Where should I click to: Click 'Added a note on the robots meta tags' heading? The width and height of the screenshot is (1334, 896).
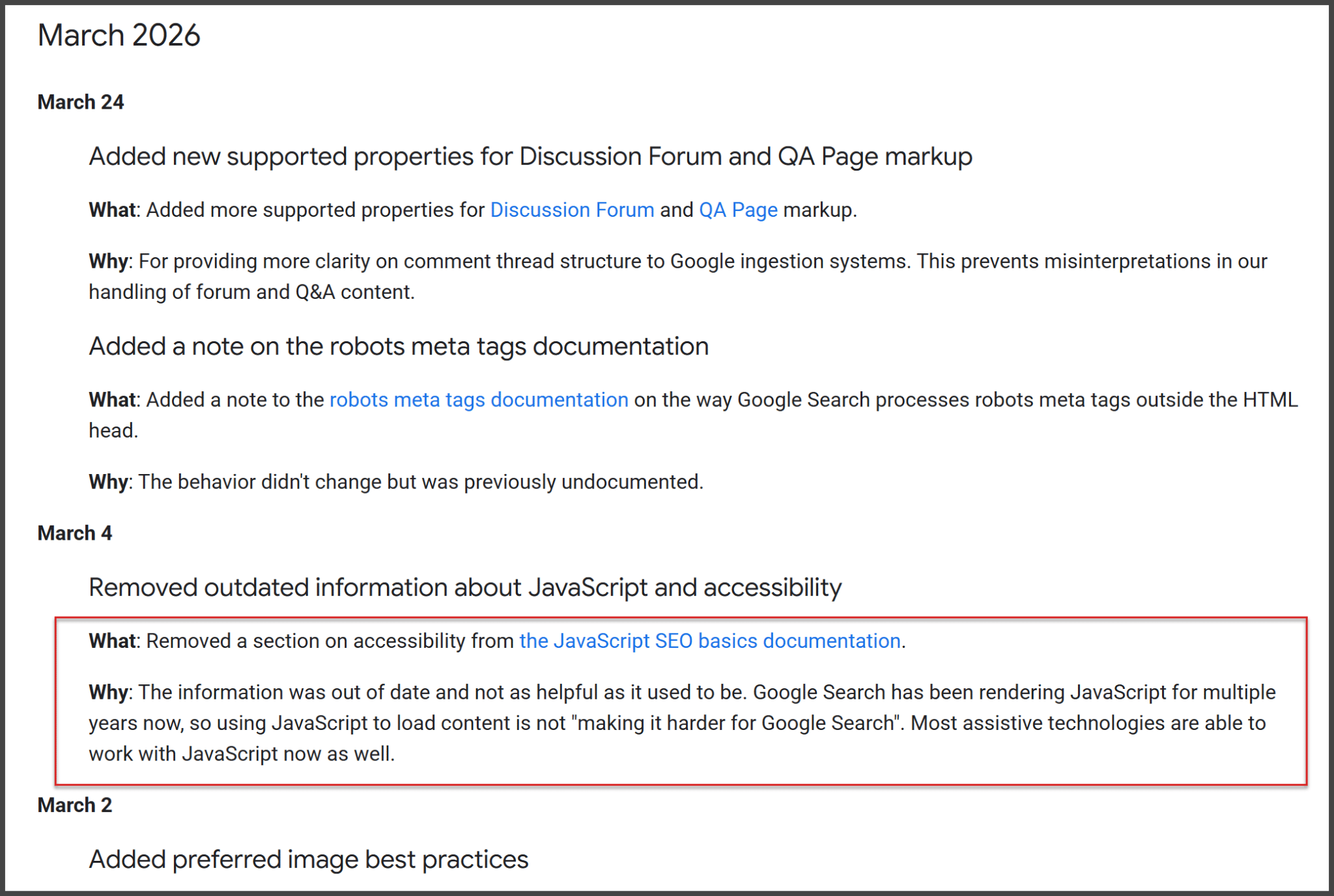tap(399, 346)
